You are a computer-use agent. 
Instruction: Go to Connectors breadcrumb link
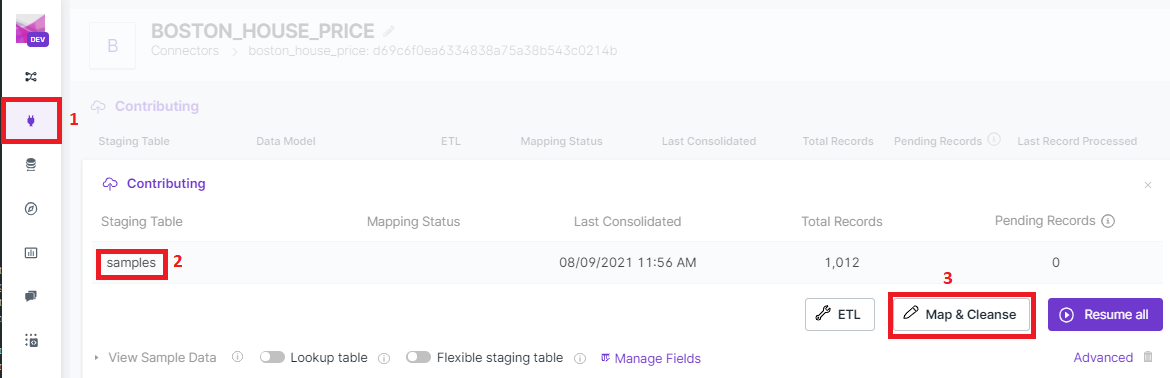pos(185,51)
